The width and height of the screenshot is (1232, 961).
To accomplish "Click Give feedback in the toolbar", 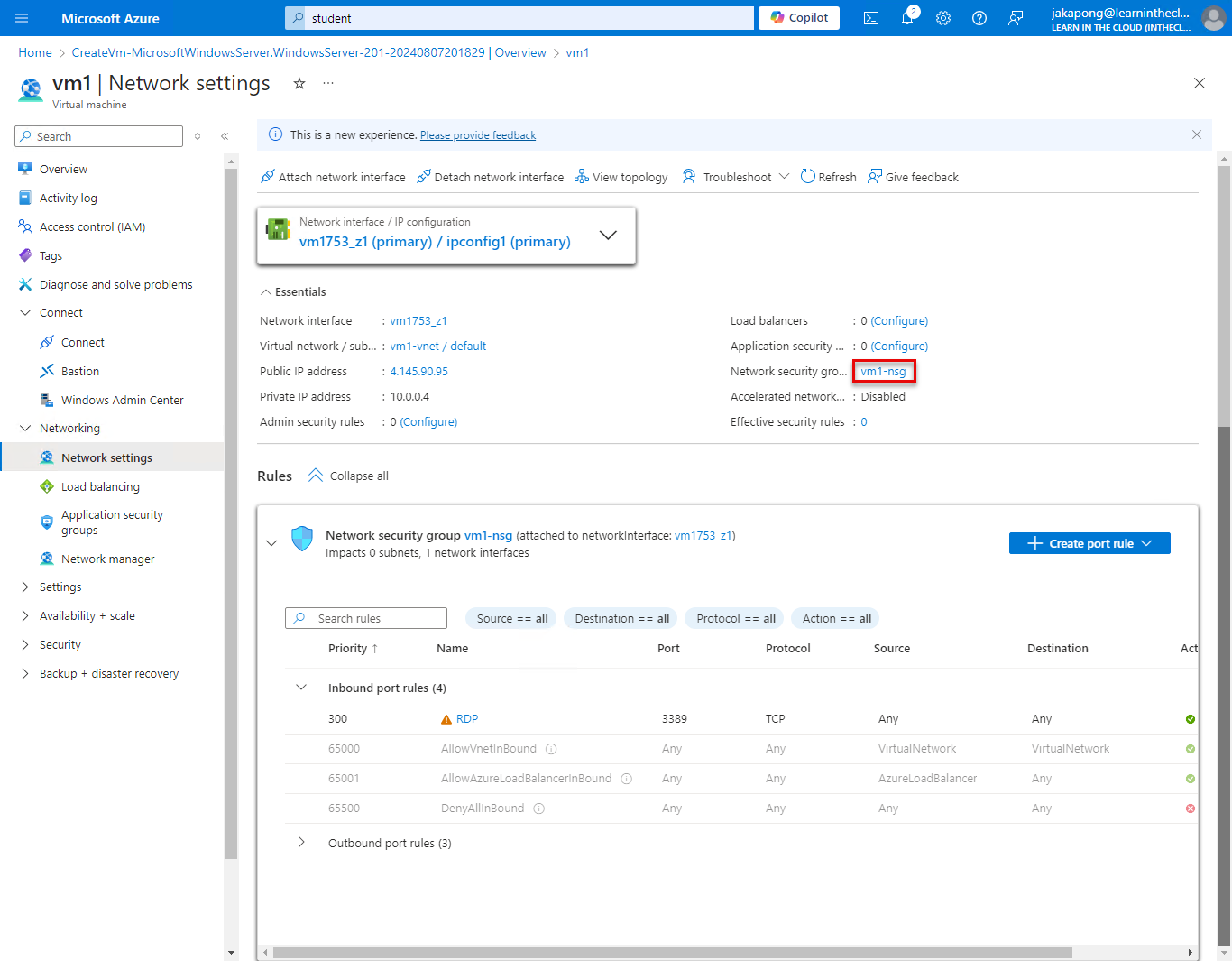I will pyautogui.click(x=913, y=177).
